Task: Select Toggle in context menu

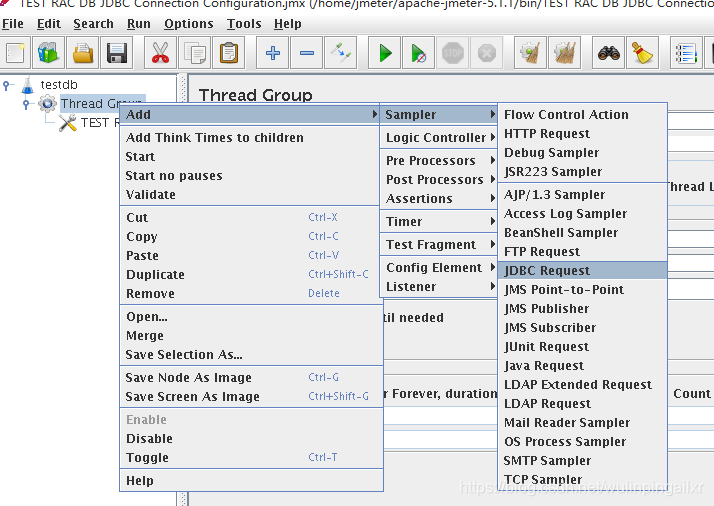Action: (251, 458)
